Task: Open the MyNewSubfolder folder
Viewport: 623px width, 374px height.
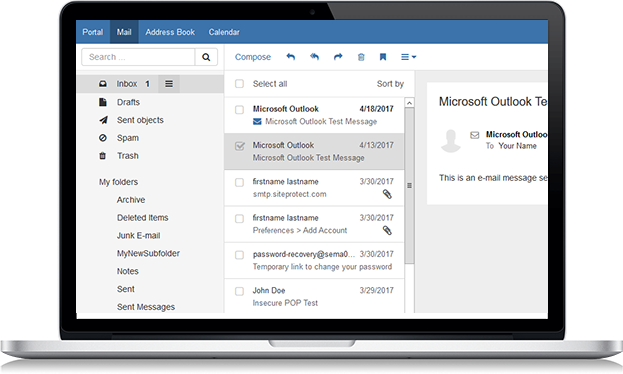Action: pos(148,254)
